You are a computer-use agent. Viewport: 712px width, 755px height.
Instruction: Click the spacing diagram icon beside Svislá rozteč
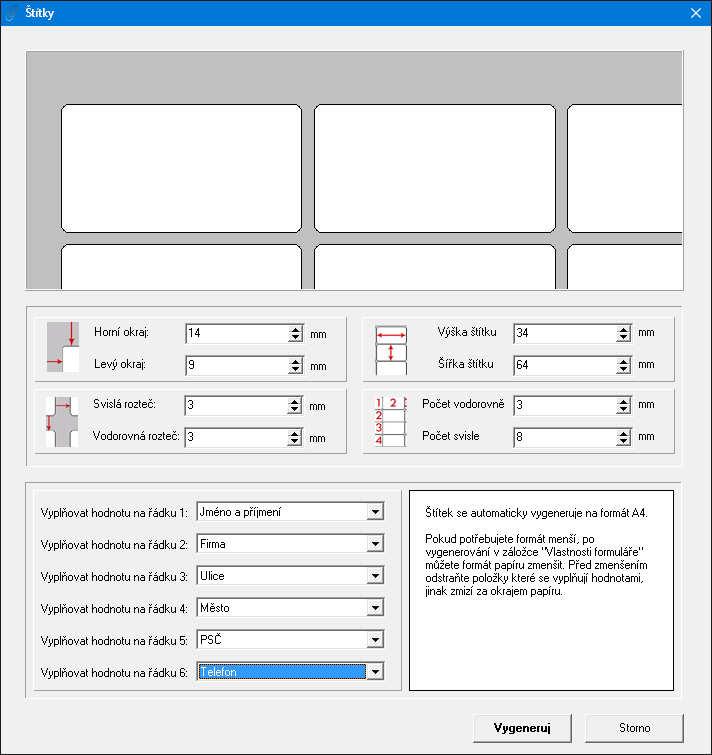click(62, 422)
